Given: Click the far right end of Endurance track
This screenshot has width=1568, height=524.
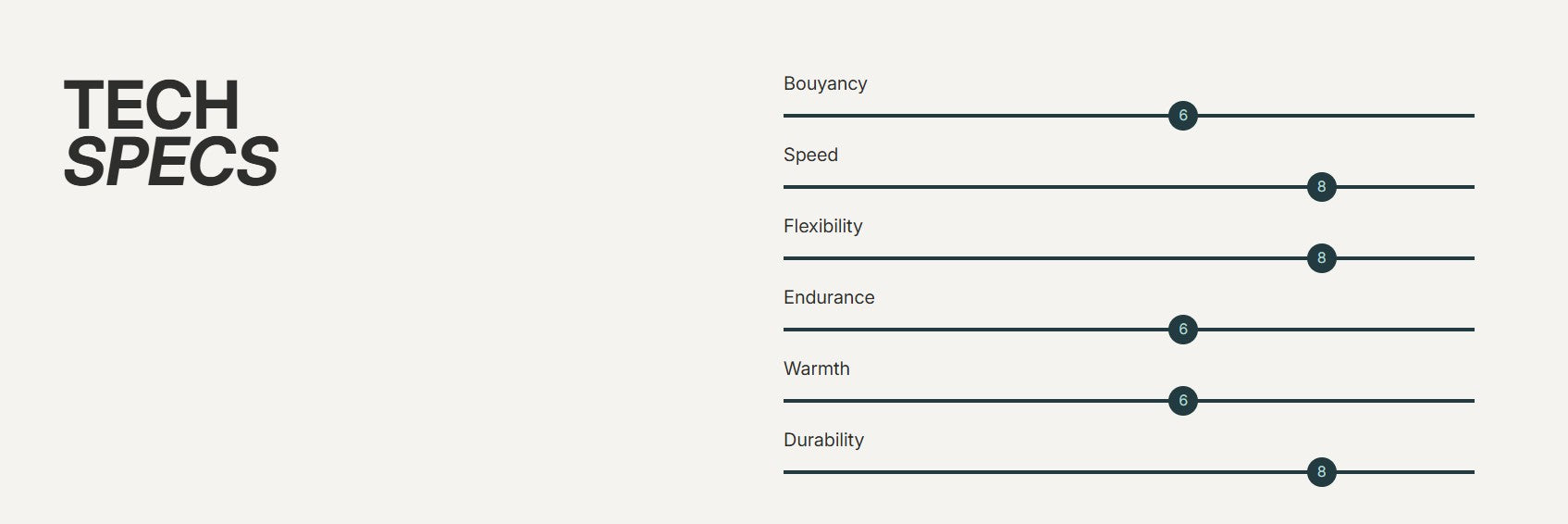Looking at the screenshot, I should pyautogui.click(x=1471, y=330).
